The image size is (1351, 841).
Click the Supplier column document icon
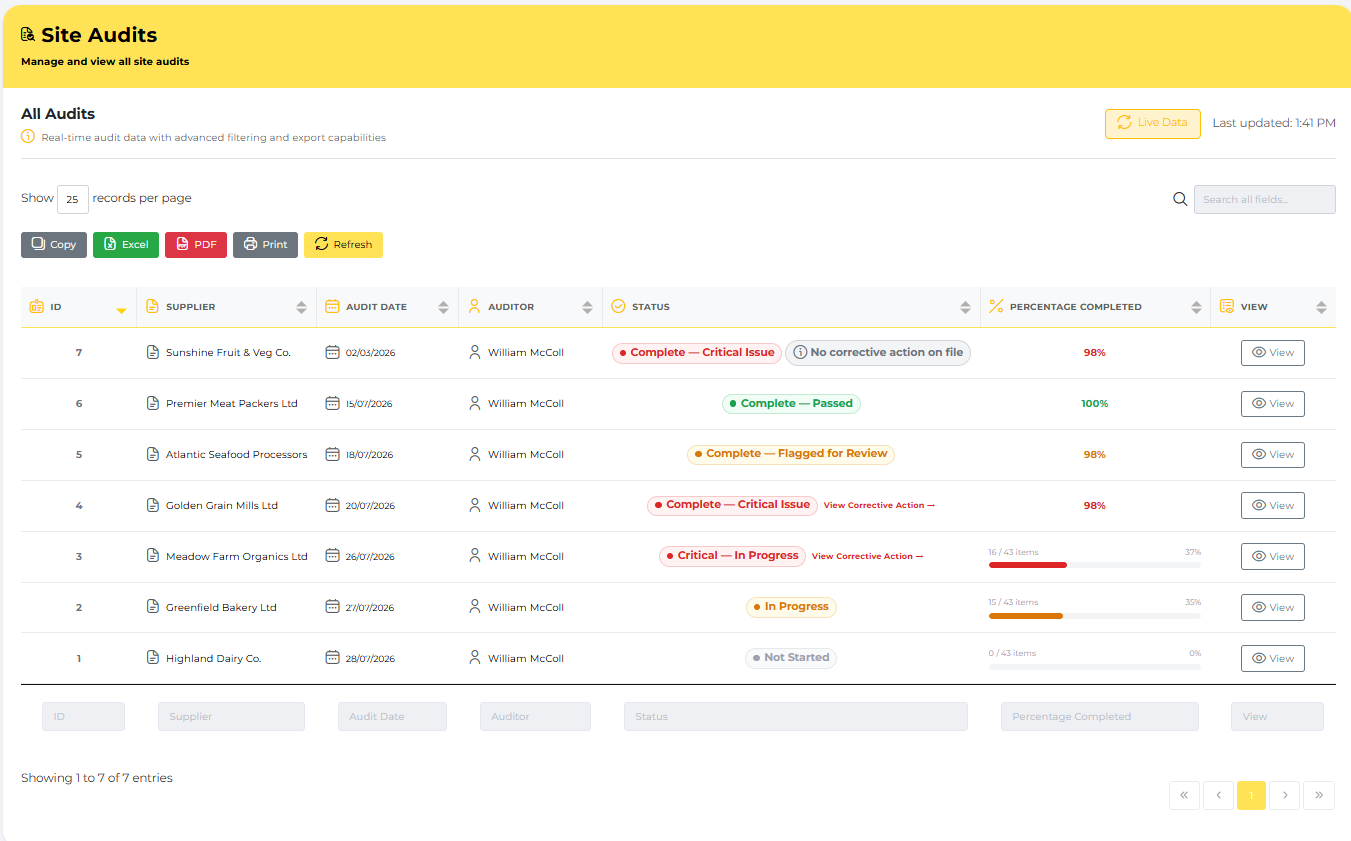pos(152,307)
